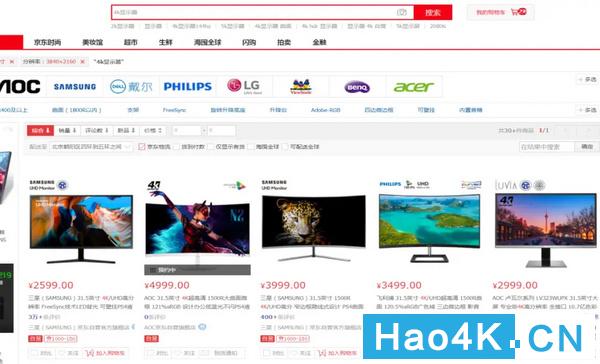This screenshot has width=600, height=364.
Task: Open the delivery address dropdown
Action: click(90, 147)
